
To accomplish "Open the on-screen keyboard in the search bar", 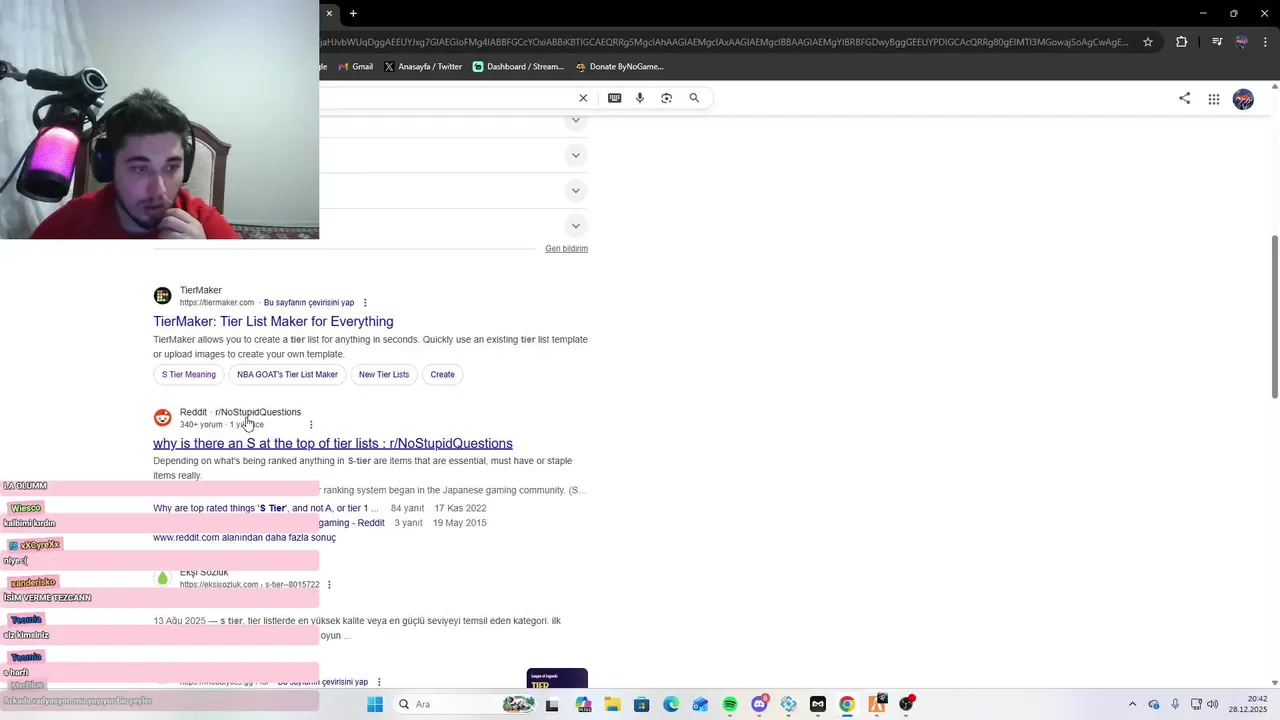I will click(614, 98).
